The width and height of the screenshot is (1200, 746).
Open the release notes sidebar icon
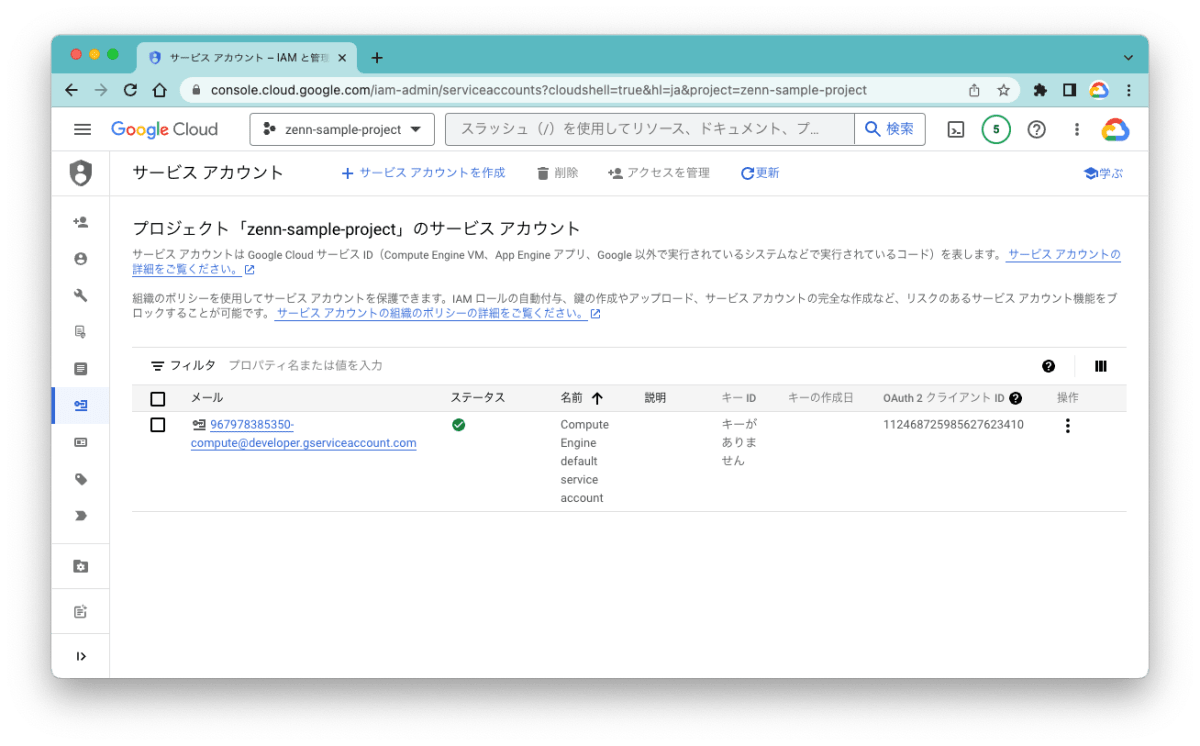[x=81, y=612]
